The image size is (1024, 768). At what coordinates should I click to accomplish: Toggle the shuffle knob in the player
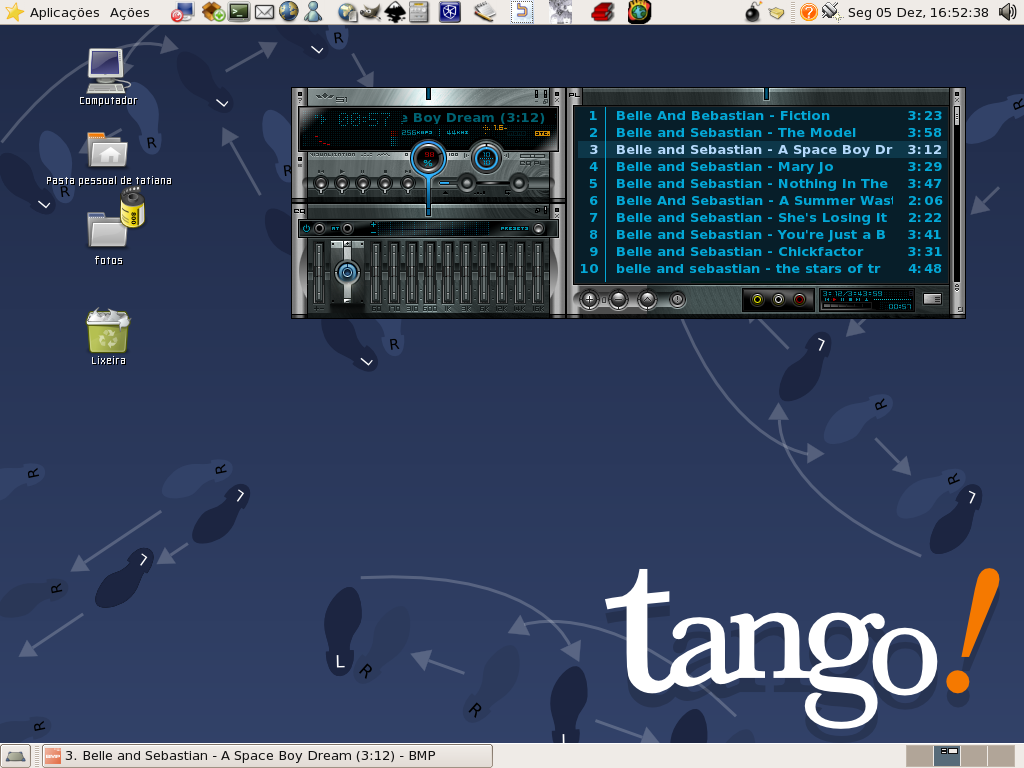466,183
